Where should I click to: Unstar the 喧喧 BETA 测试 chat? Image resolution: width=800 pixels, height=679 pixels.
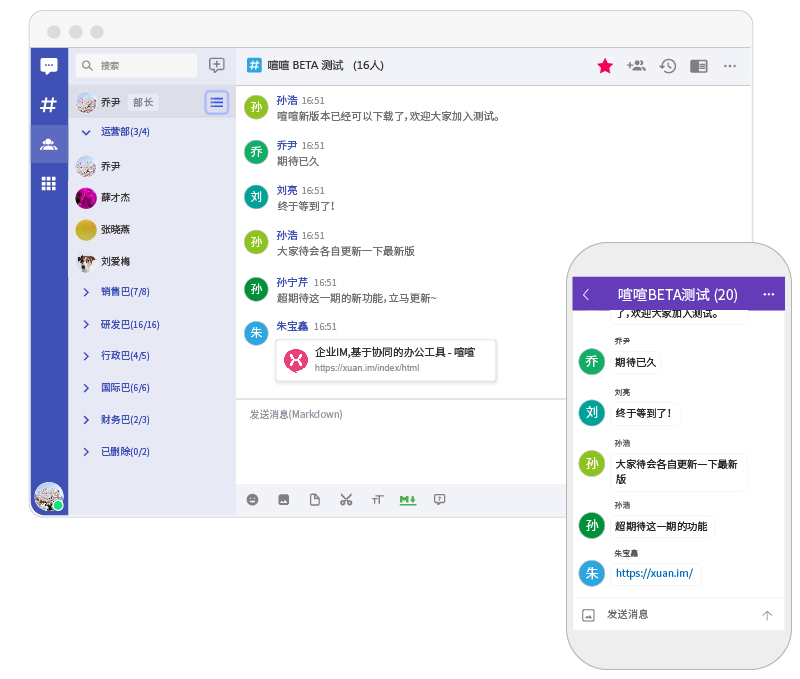[x=605, y=66]
